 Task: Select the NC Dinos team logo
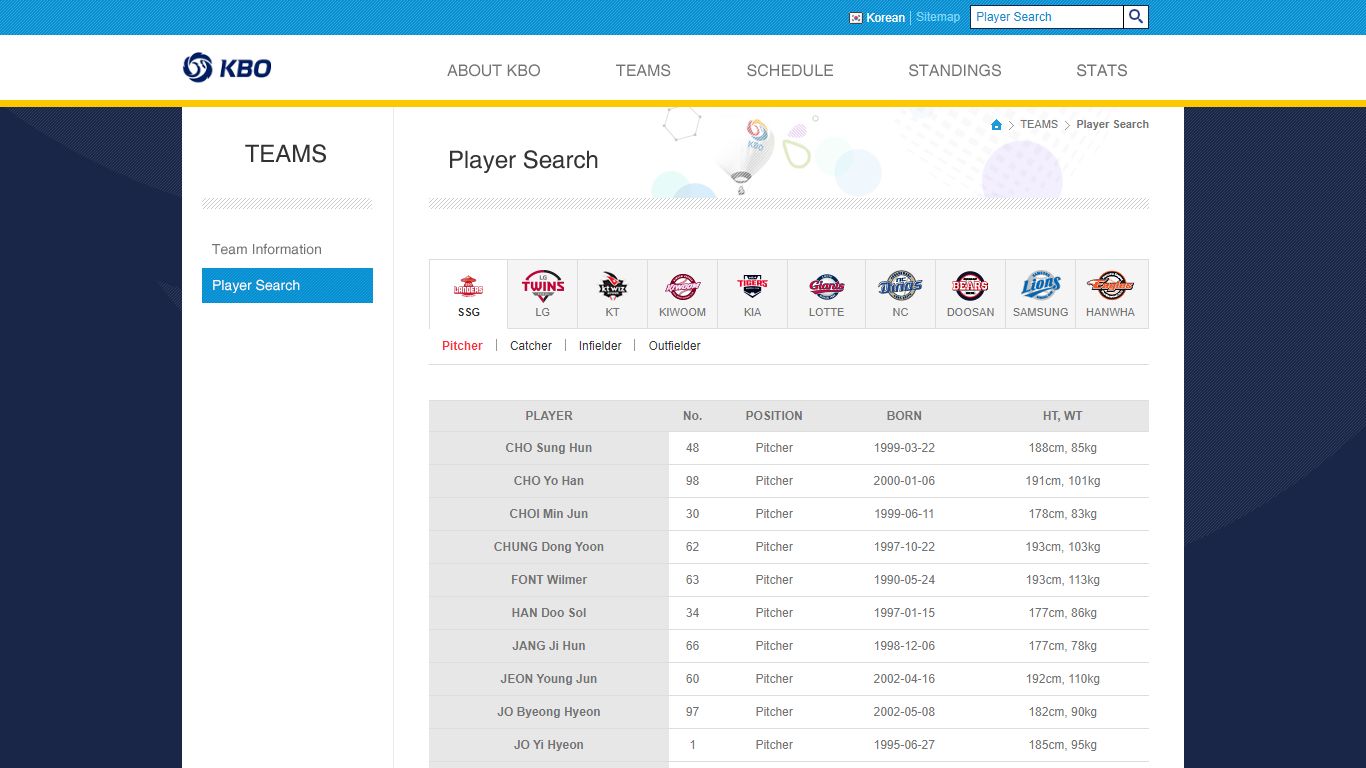click(900, 286)
